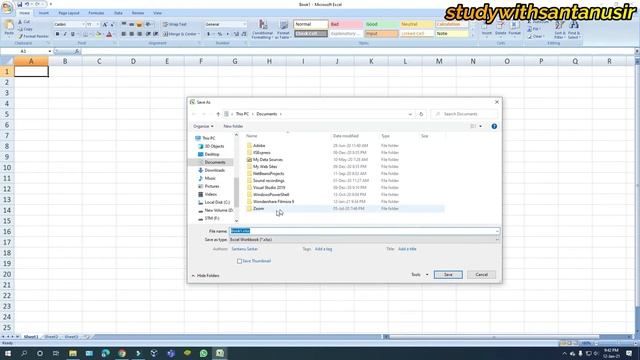Open the Organize dropdown menu

[x=203, y=127]
